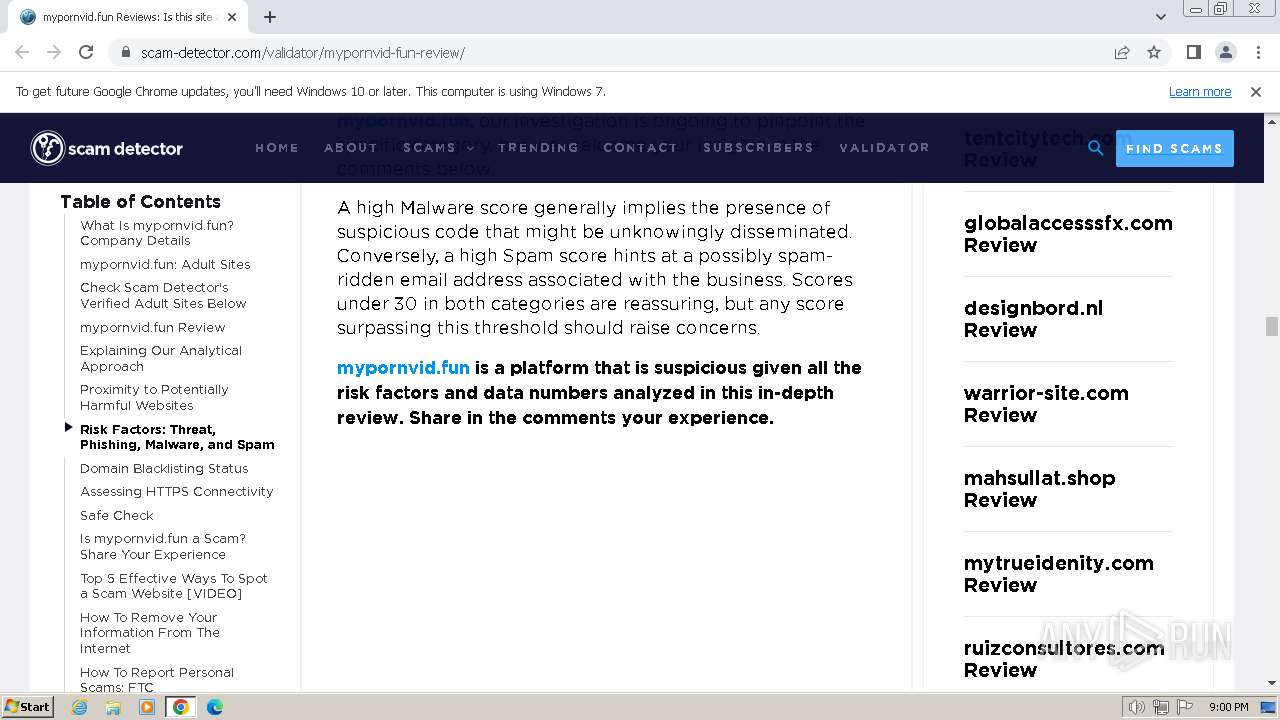Open the Chrome profile avatar

click(1225, 52)
